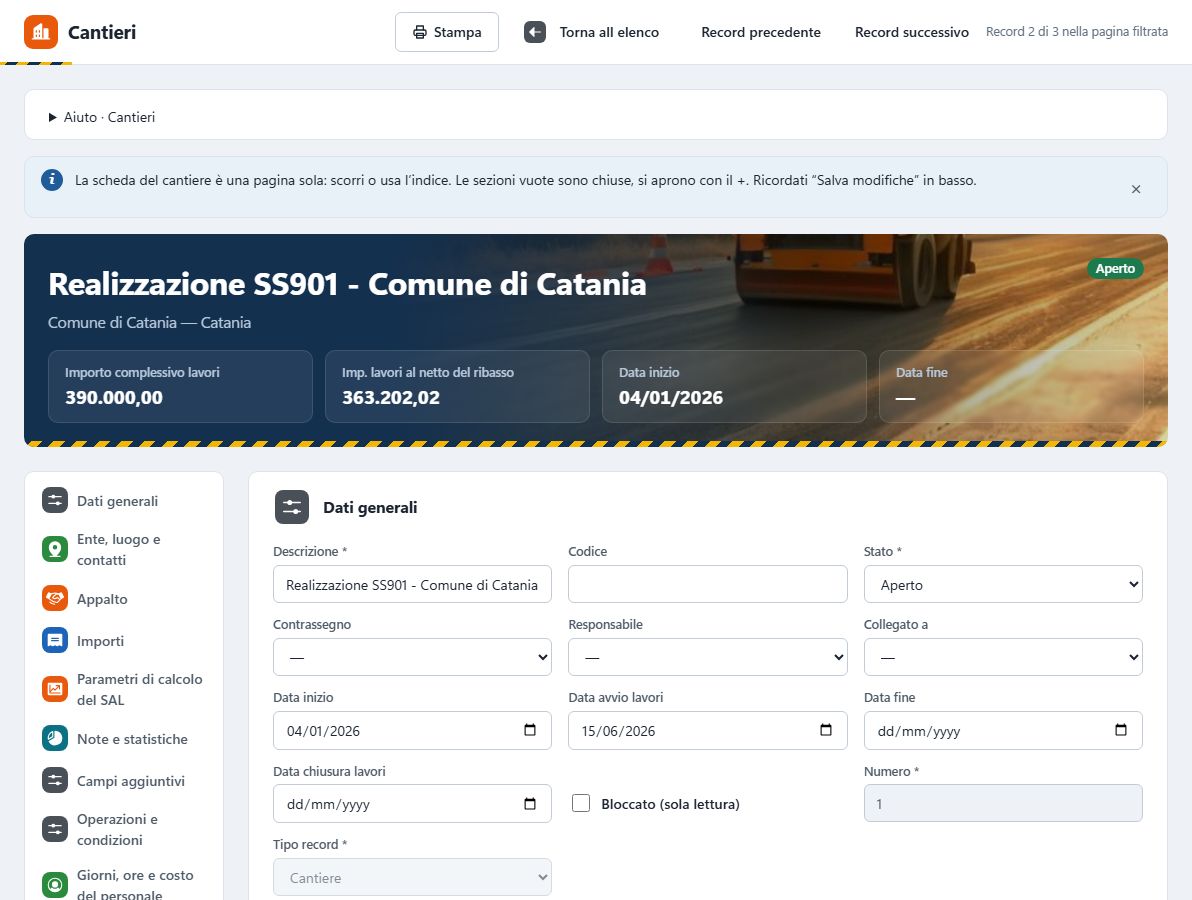This screenshot has width=1192, height=900.
Task: Expand the Aiuto · Cantieri help section
Action: (102, 117)
